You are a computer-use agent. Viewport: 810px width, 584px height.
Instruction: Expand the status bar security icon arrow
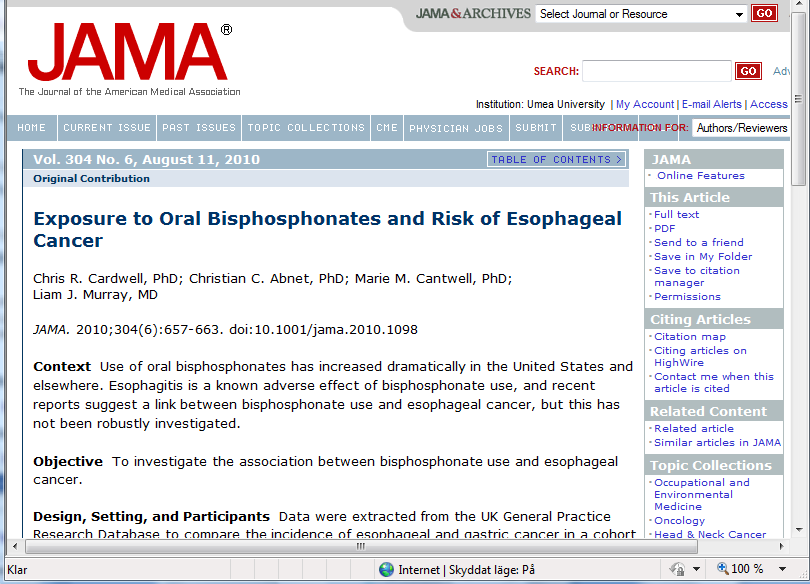[x=696, y=569]
